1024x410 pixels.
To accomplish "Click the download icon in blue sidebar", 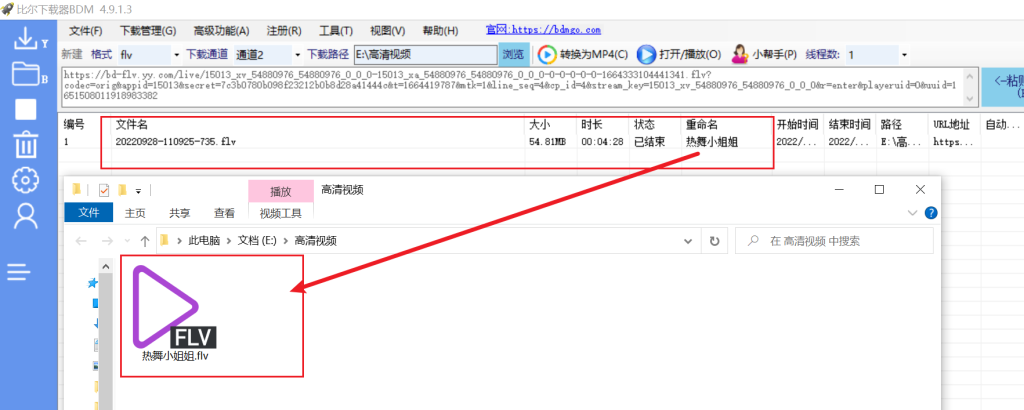I will pyautogui.click(x=26, y=39).
